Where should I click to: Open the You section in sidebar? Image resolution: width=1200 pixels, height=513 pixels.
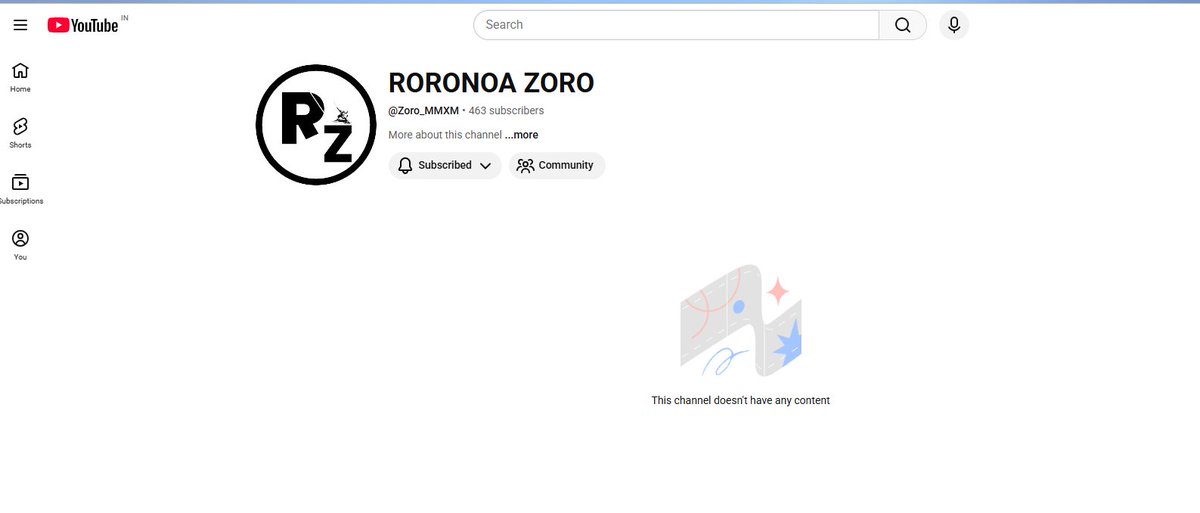tap(20, 245)
